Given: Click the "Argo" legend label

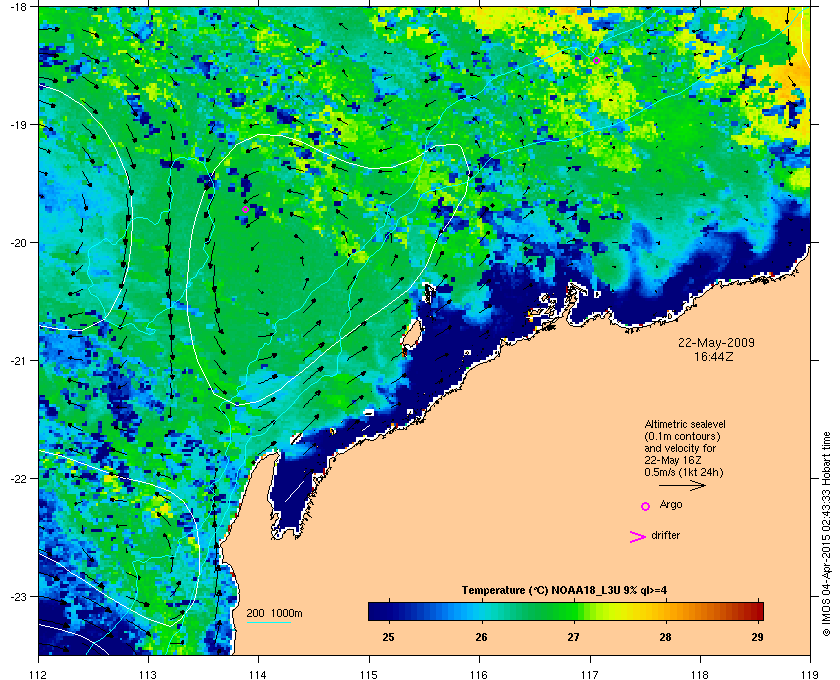Looking at the screenshot, I should [x=671, y=504].
